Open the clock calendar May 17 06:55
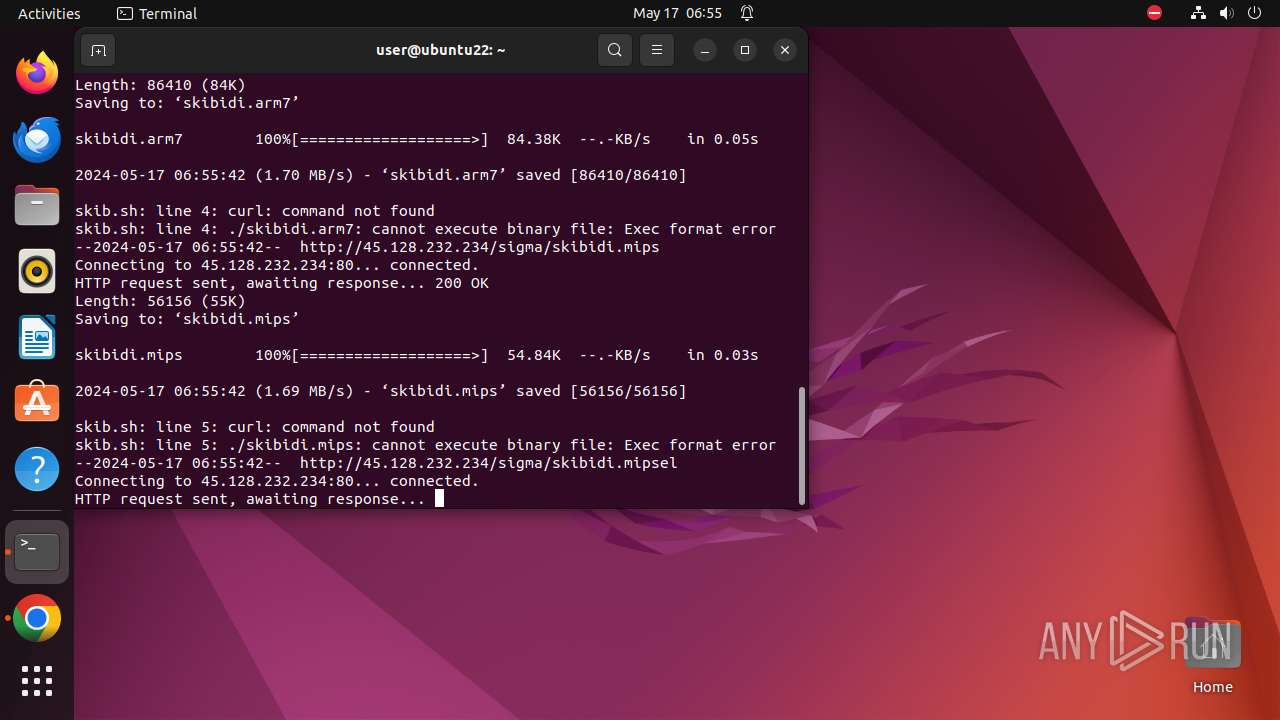The width and height of the screenshot is (1280, 720). pos(677,13)
